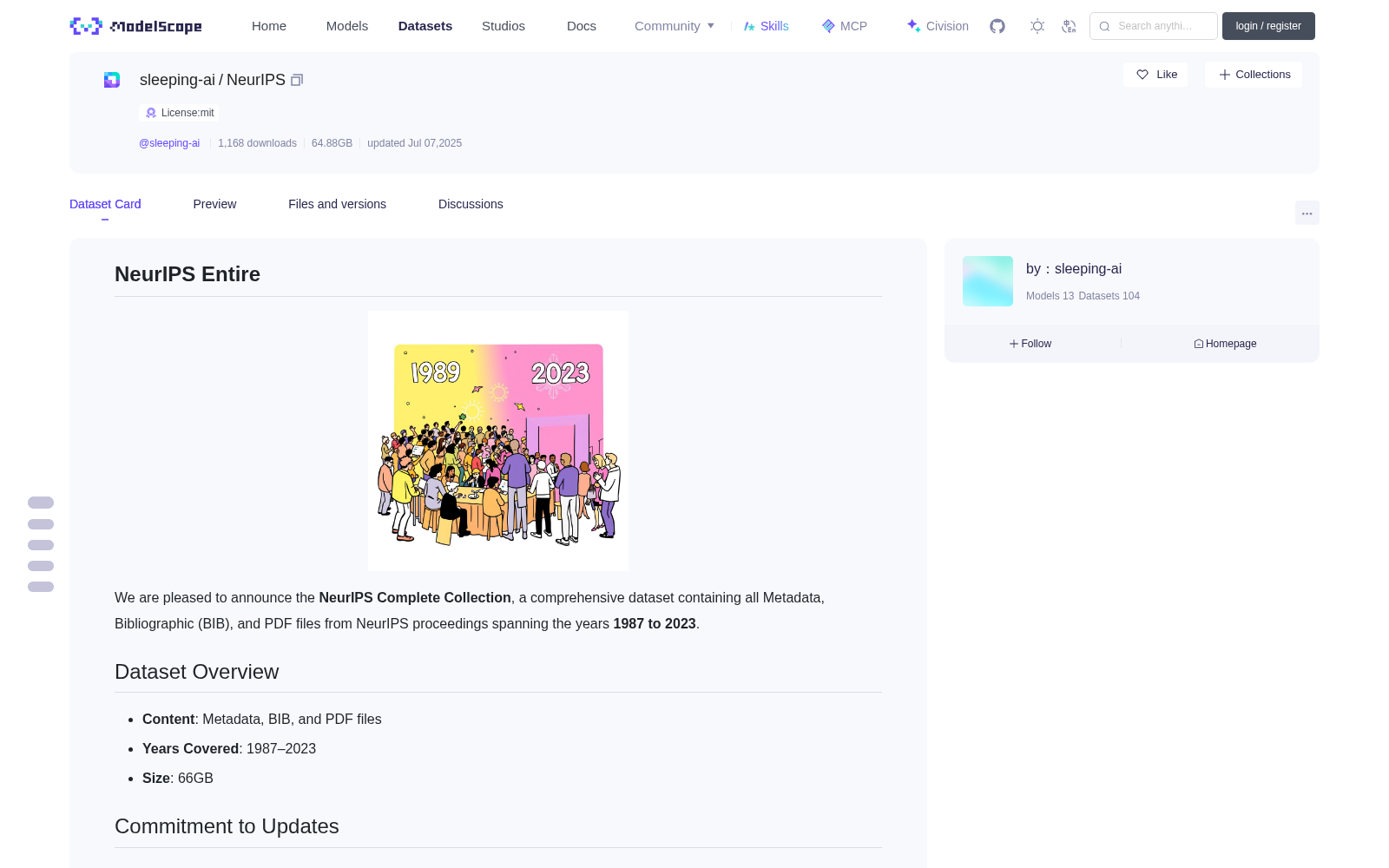Viewport: 1389px width, 868px height.
Task: Open Civision from the navbar
Action: pyautogui.click(x=938, y=26)
